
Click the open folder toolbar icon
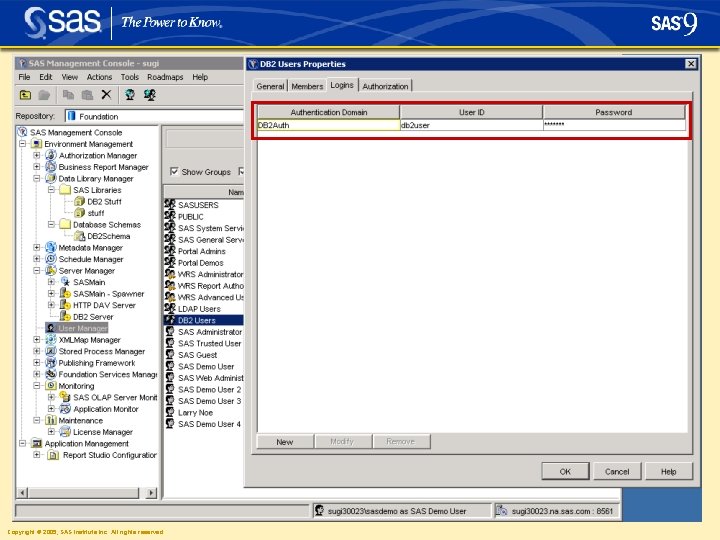coord(44,95)
